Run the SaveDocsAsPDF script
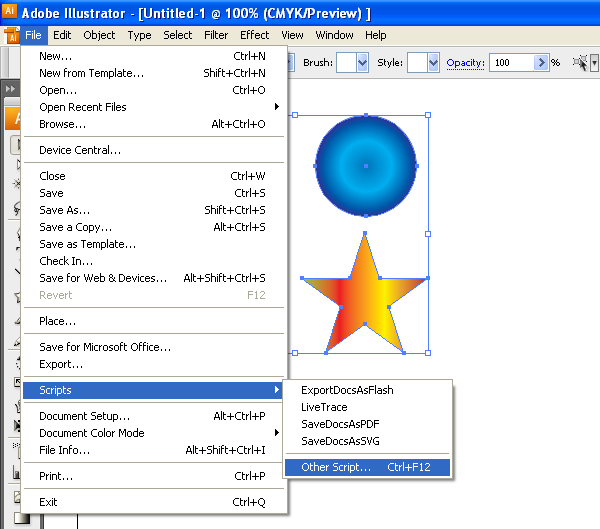 367,424
